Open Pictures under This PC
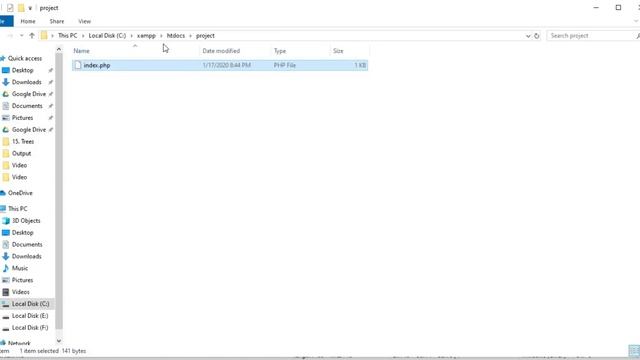Viewport: 640px width, 360px height. 22,280
